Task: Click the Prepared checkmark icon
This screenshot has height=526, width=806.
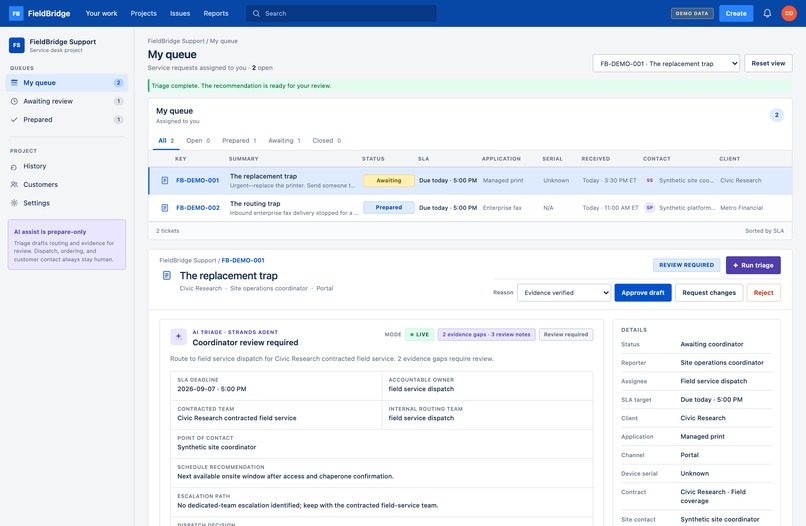Action: point(14,120)
